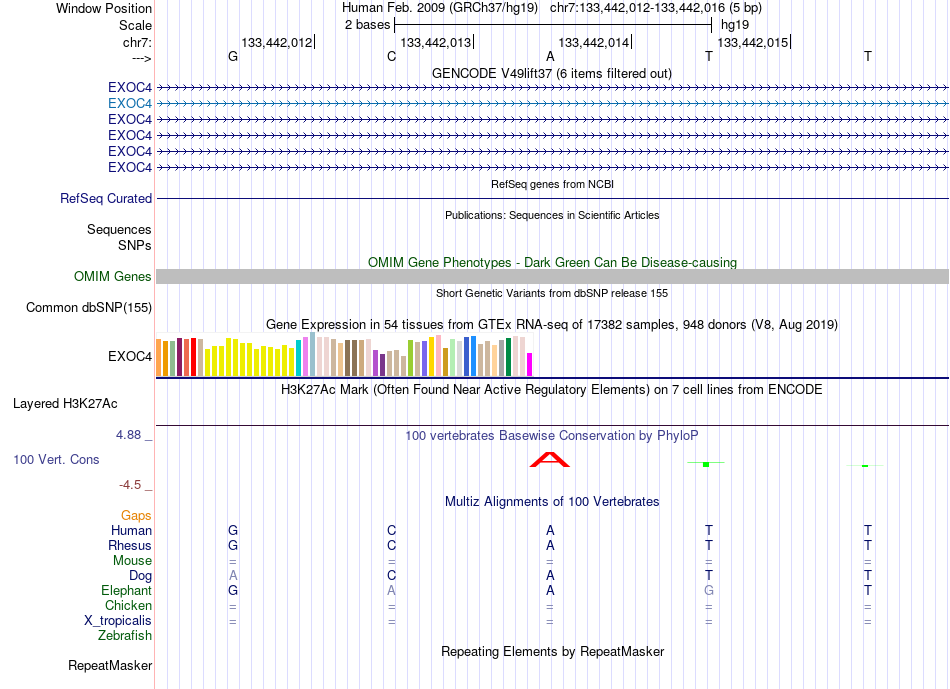Click the 'RefSeq Curated' track label
950x689 pixels.
pos(106,198)
